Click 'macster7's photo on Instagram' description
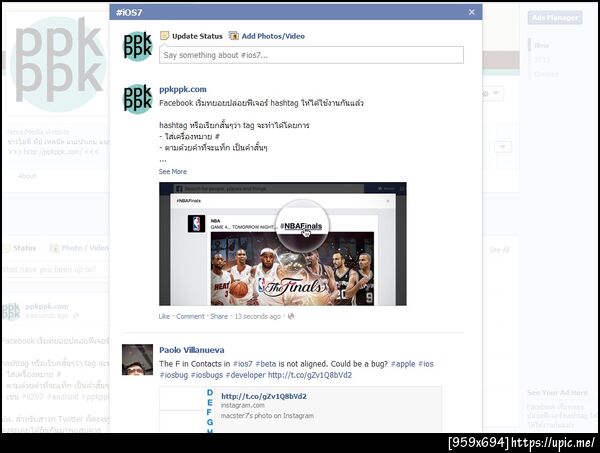Screen dimensions: 600x453 pos(267,416)
